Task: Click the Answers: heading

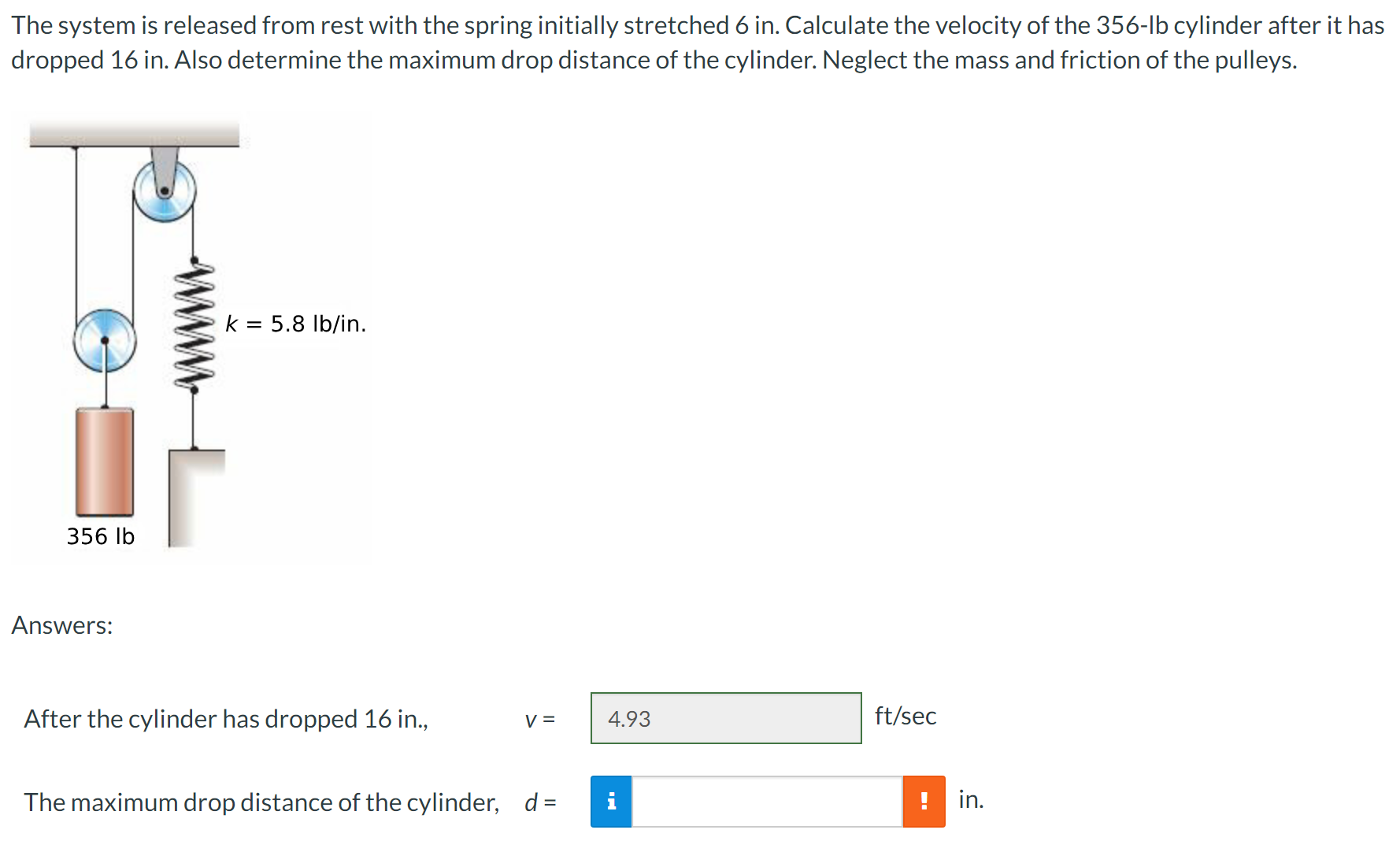Action: click(62, 625)
